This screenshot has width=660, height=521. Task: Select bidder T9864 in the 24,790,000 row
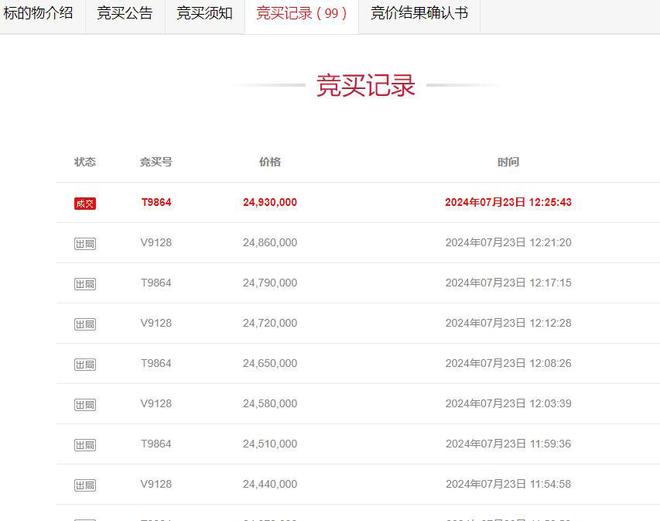click(x=156, y=283)
